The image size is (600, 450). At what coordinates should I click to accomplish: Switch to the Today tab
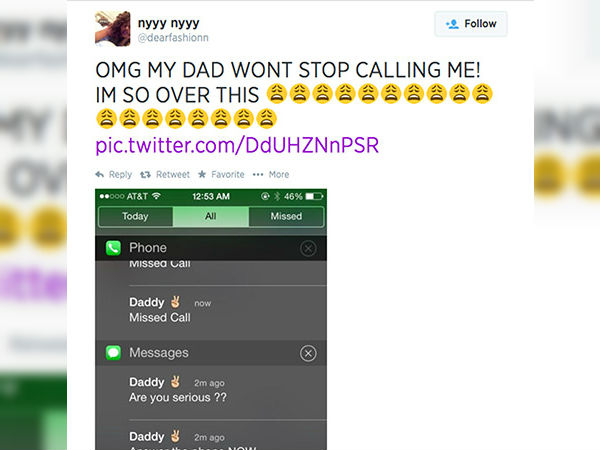click(x=135, y=217)
